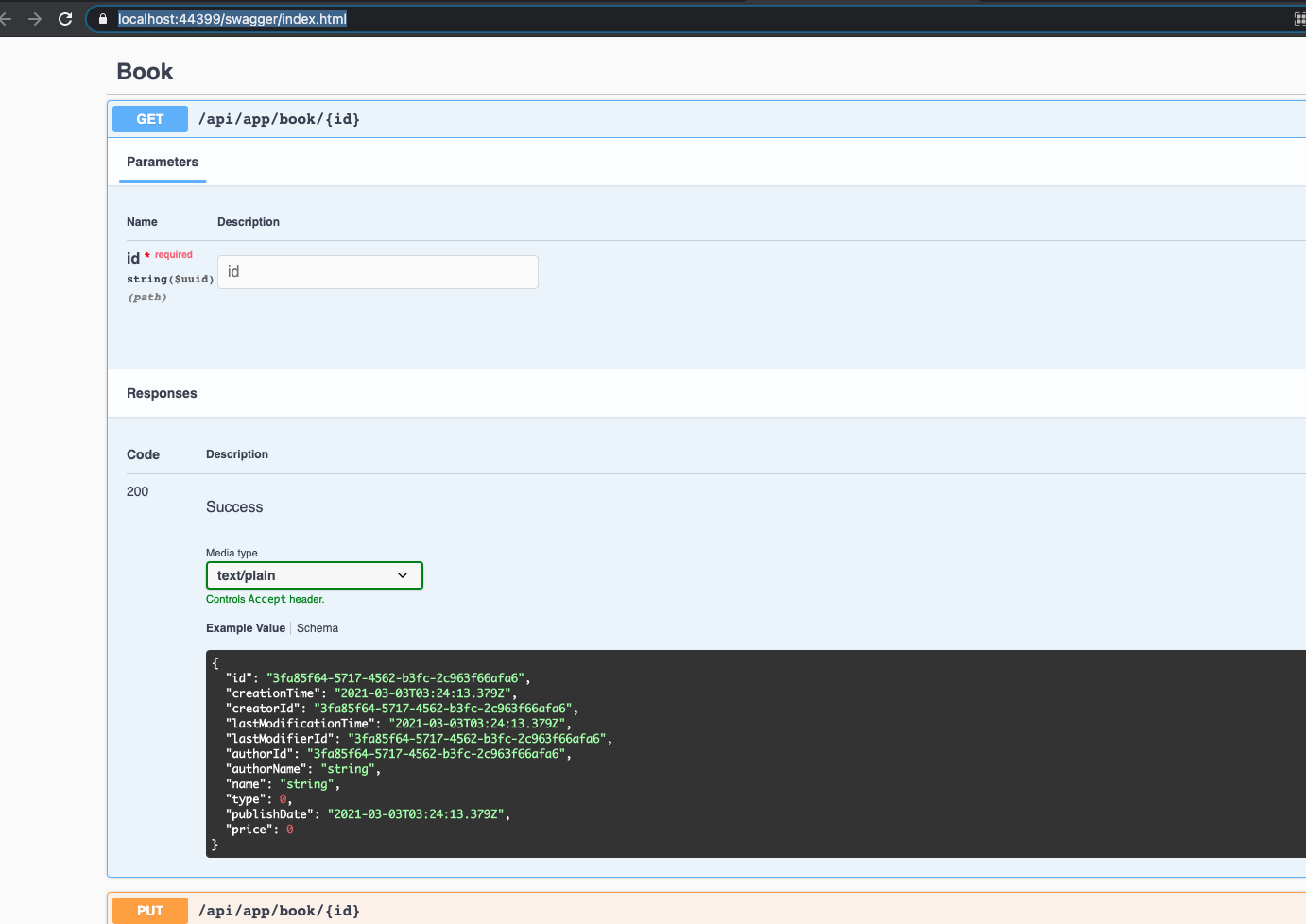Reload the Swagger page
Image resolution: width=1306 pixels, height=924 pixels.
tap(64, 18)
